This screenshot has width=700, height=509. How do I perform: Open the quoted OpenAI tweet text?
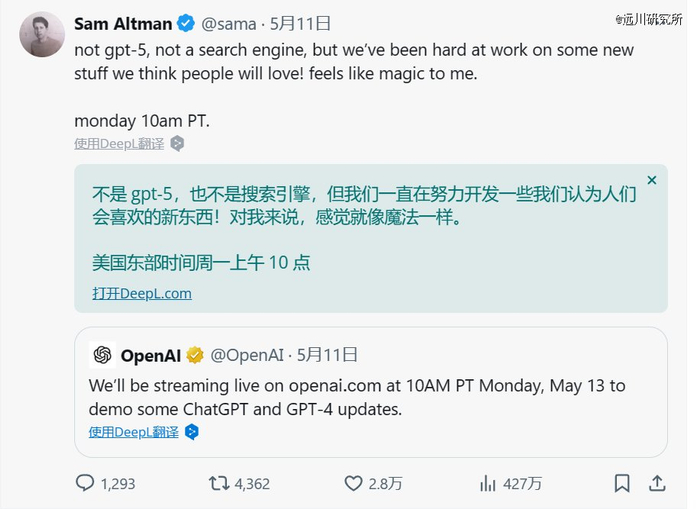tap(357, 397)
